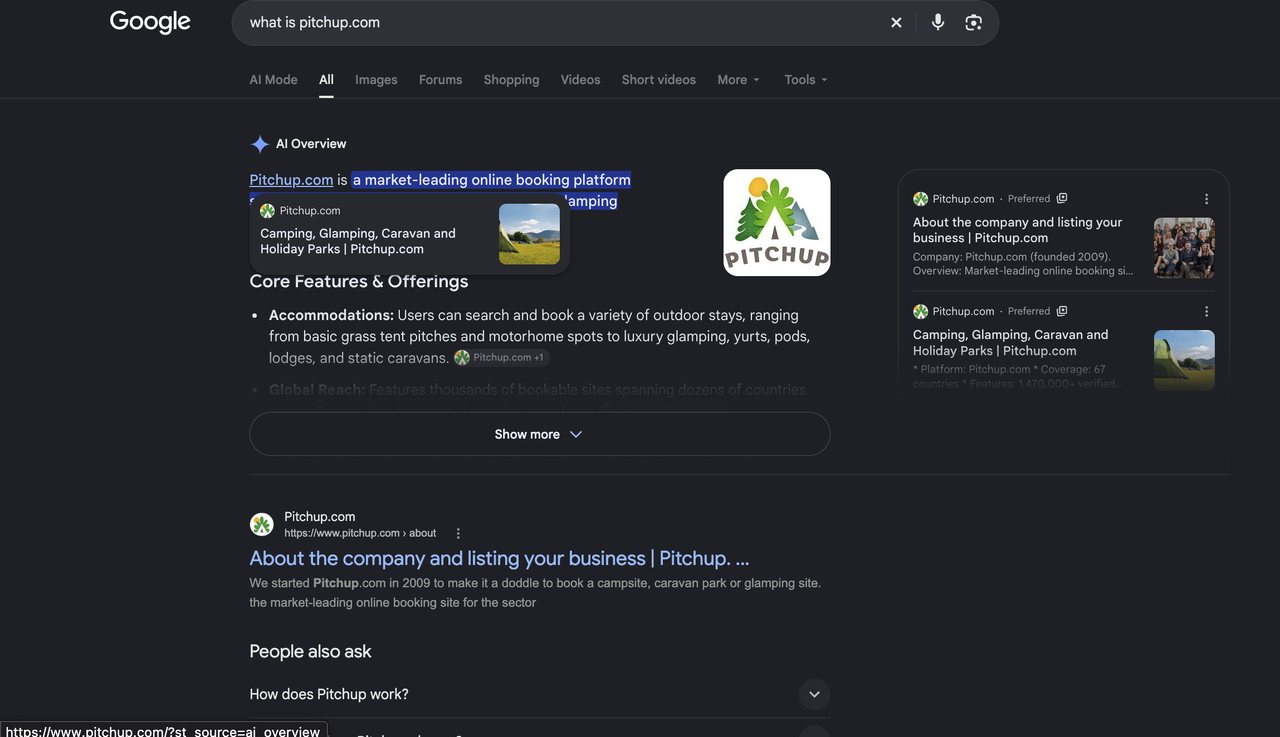Clear the search query with X icon
This screenshot has height=737, width=1280.
pyautogui.click(x=896, y=22)
